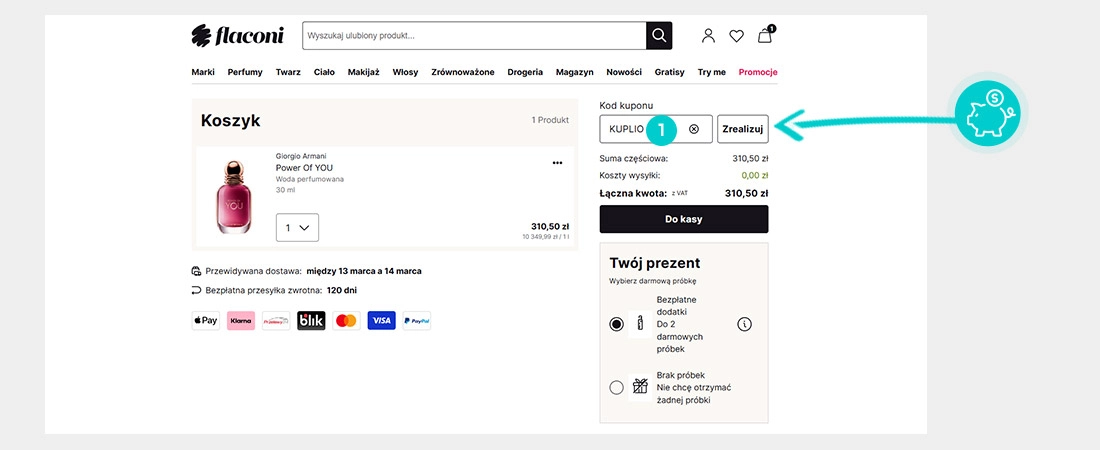This screenshot has height=450, width=1100.
Task: Click the Koszty wysyłki 0,00 zł value
Action: point(755,176)
